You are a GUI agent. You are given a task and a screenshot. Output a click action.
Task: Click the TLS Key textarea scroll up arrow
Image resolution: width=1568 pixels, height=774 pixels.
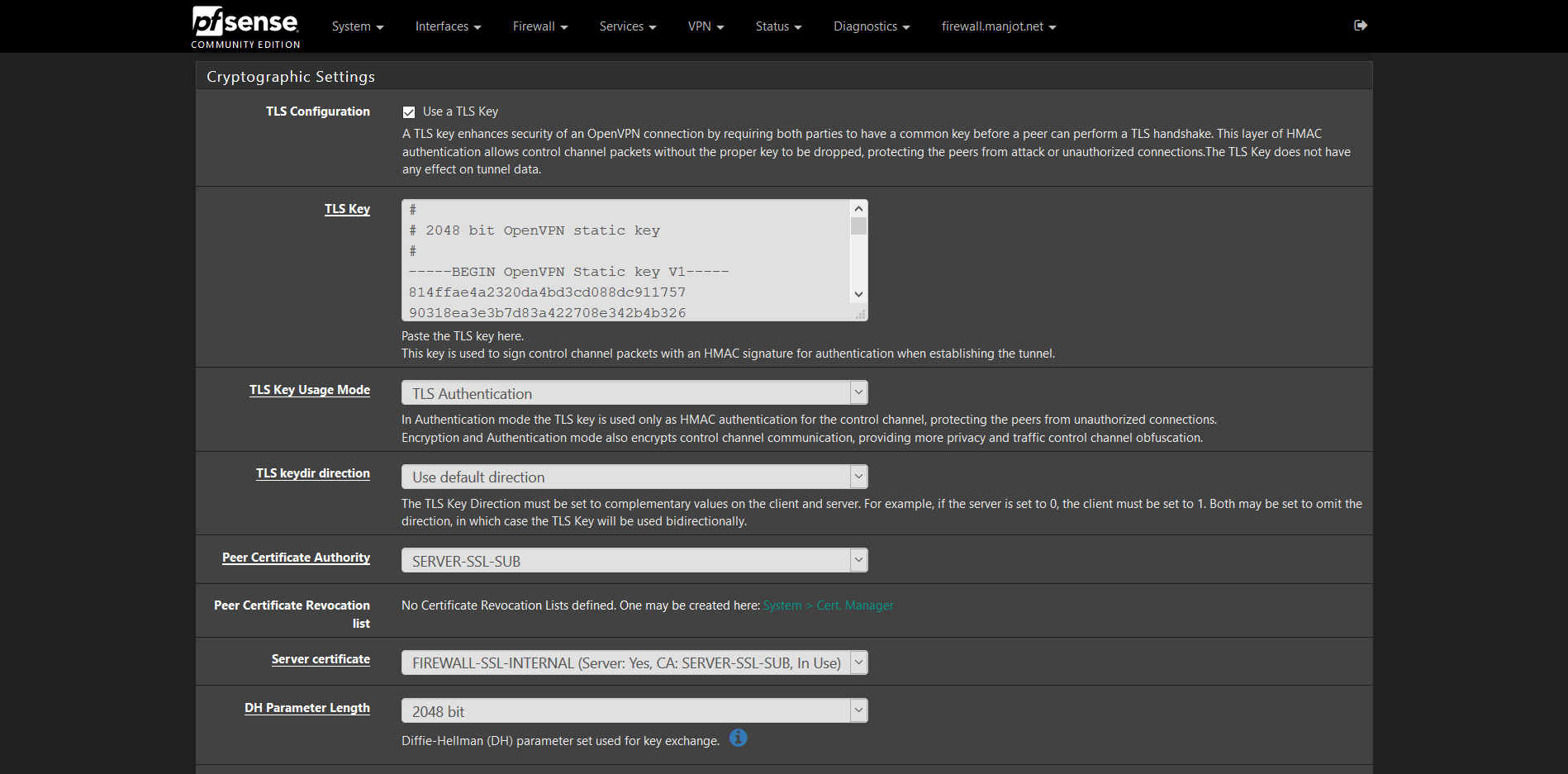click(858, 209)
